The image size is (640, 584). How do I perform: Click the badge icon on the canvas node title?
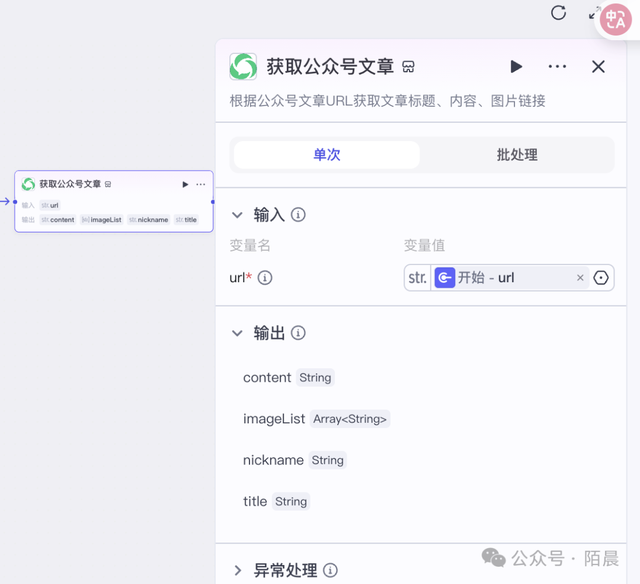click(108, 184)
